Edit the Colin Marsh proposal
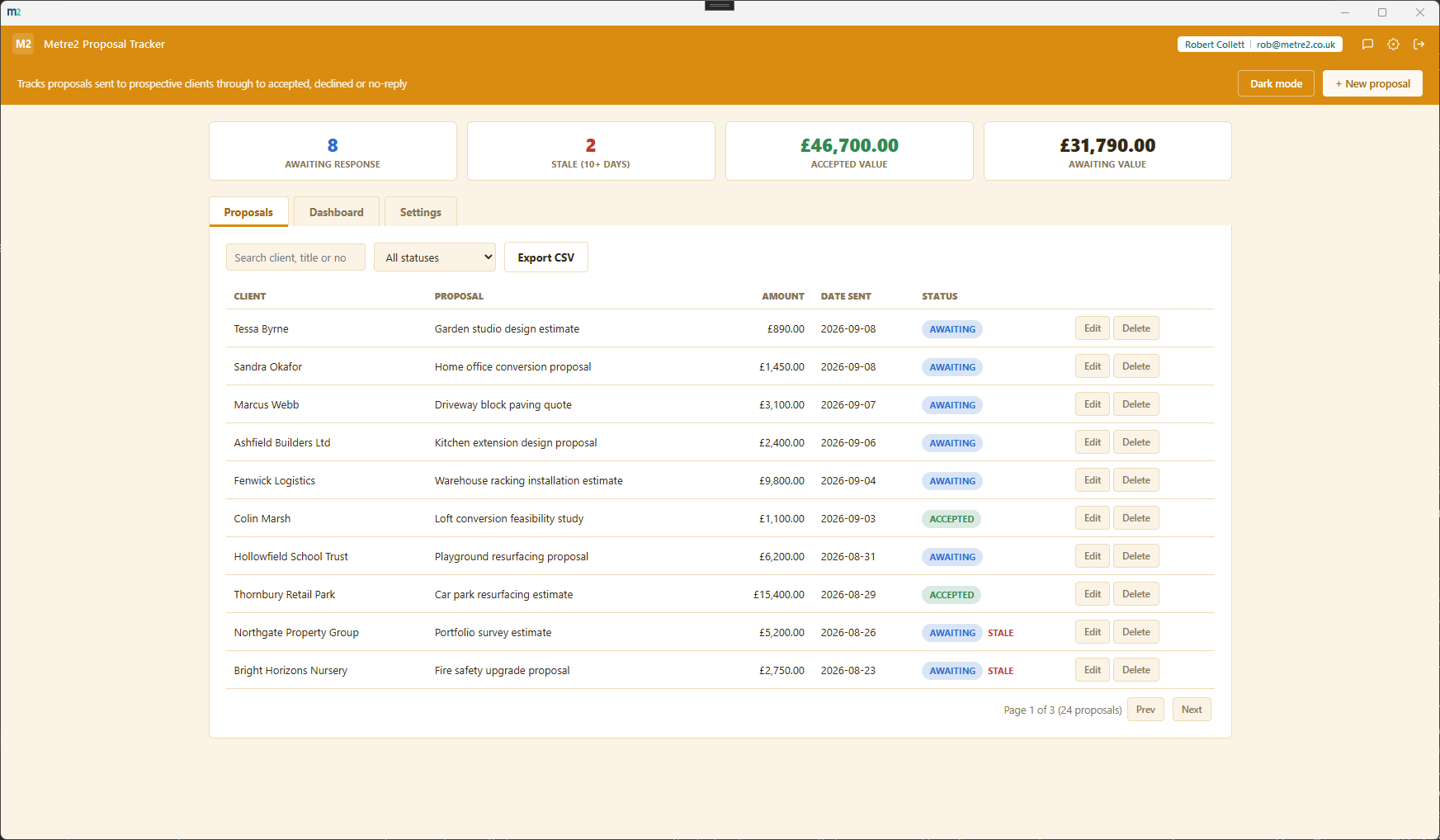 click(x=1093, y=518)
